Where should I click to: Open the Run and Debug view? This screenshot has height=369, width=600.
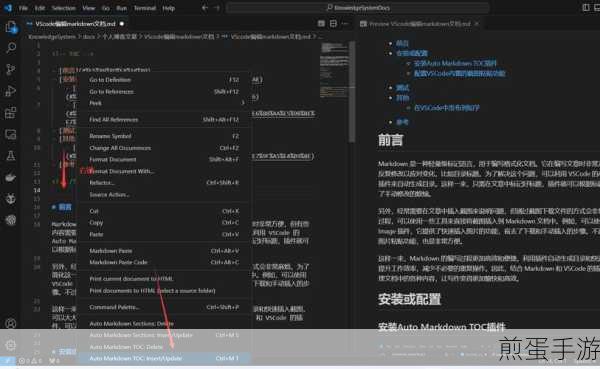point(11,91)
